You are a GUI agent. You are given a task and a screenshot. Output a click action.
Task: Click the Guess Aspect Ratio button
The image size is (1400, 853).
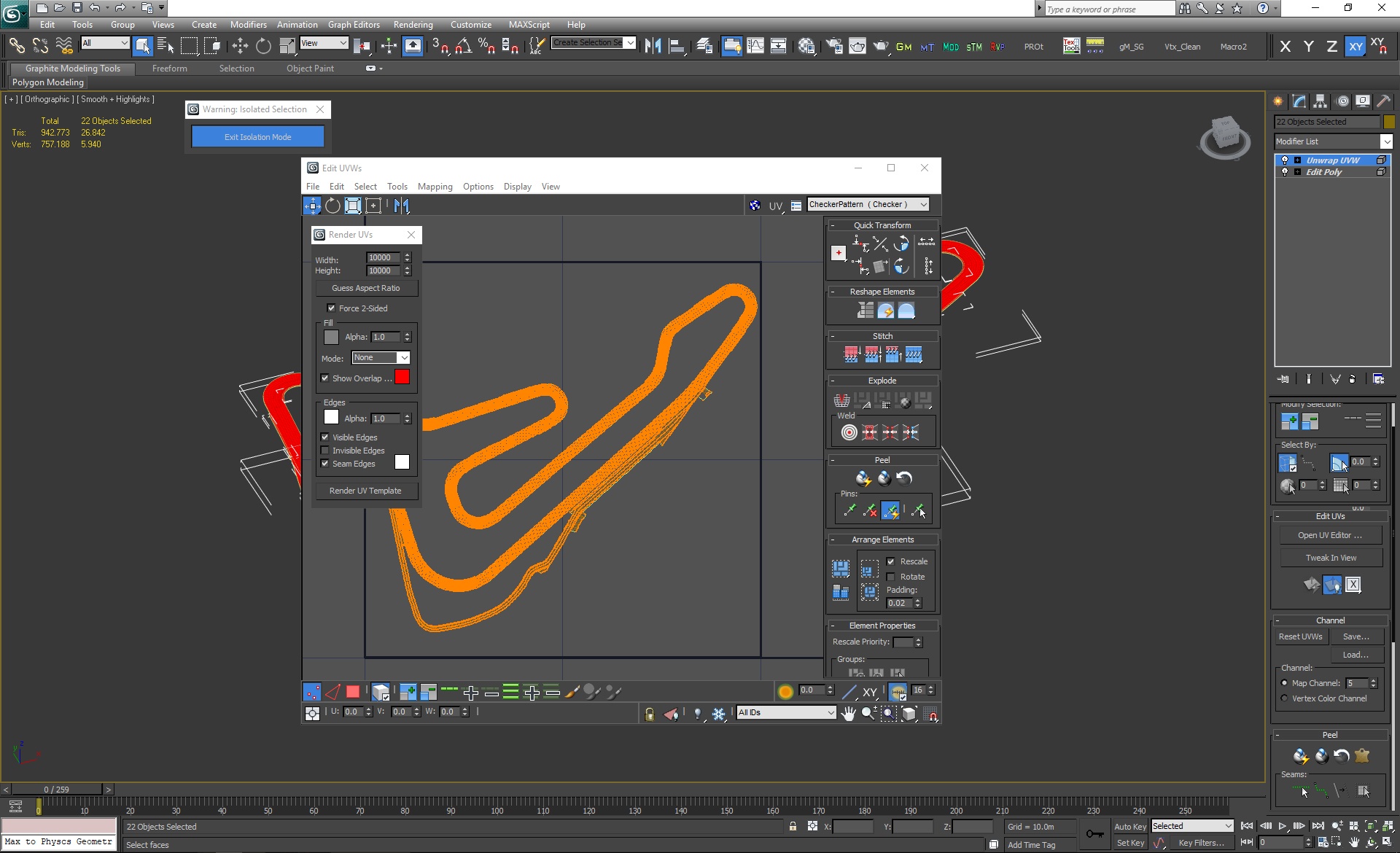click(x=365, y=288)
